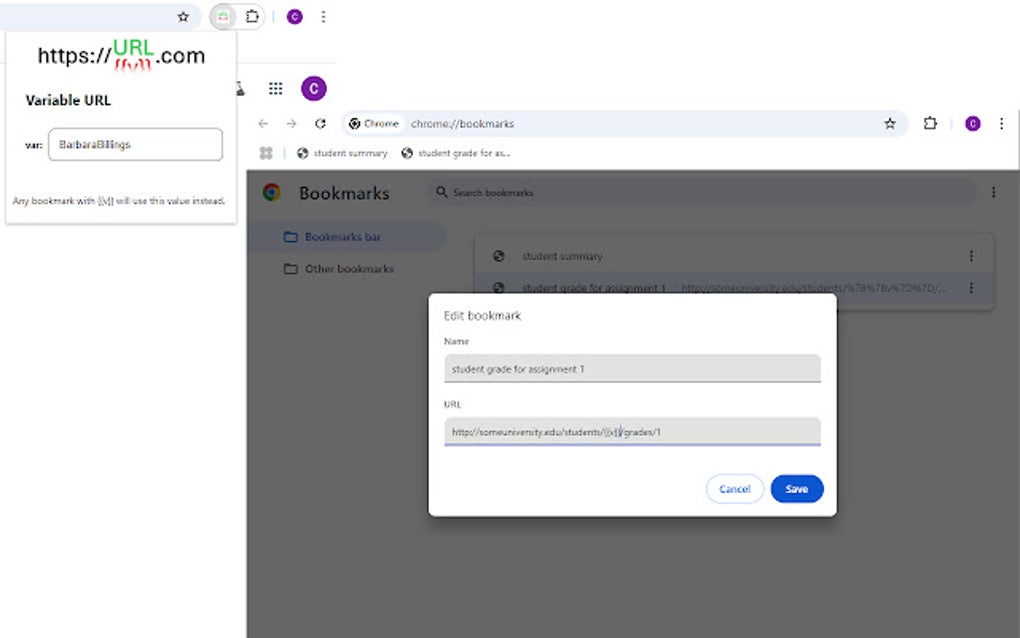Screen dimensions: 1020x638
Task: Open the Variable URL extension icon
Action: point(223,17)
